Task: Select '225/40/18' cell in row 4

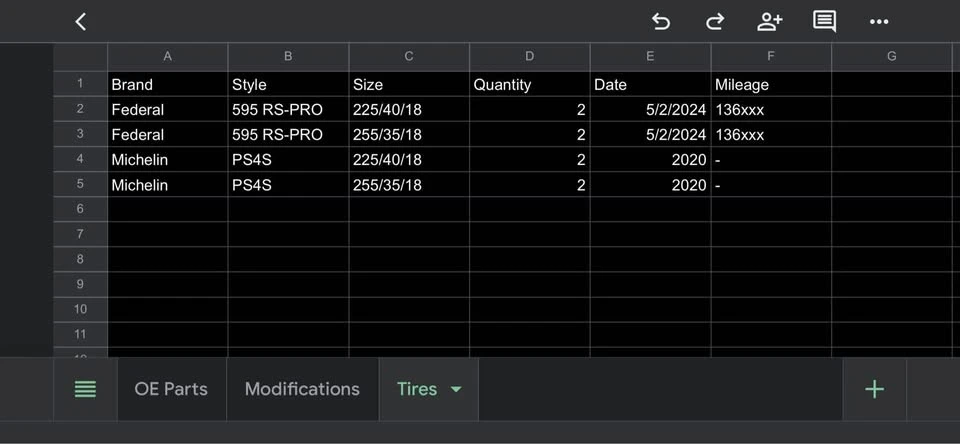Action: click(x=408, y=160)
